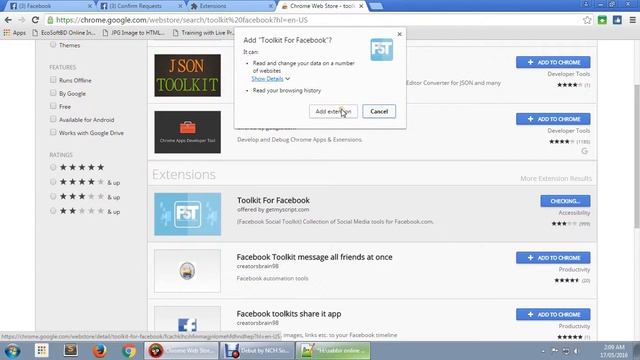Screen dimensions: 640x360
Task: Select the Themes radio option
Action: pos(53,45)
